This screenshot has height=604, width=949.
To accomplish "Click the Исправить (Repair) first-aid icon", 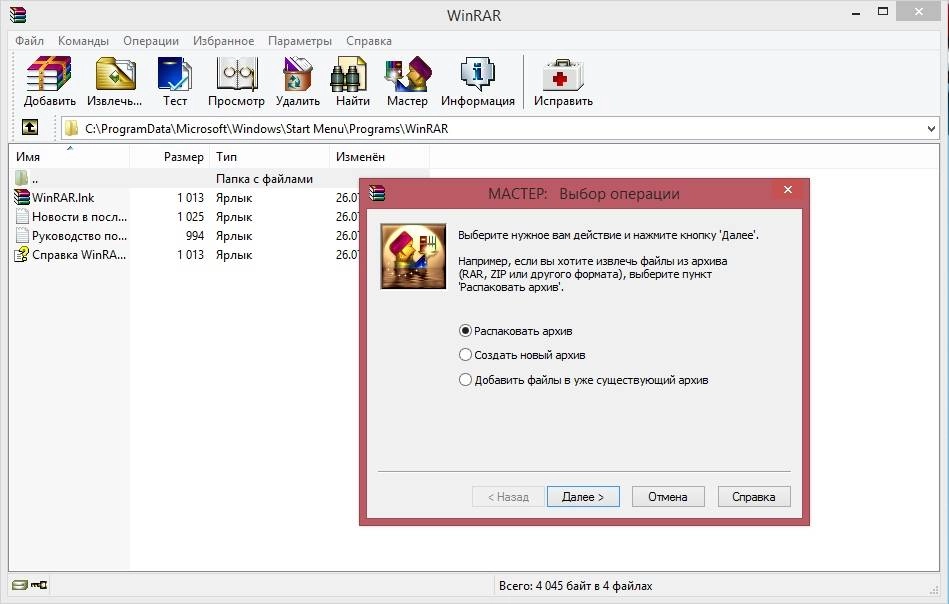I will (x=563, y=74).
